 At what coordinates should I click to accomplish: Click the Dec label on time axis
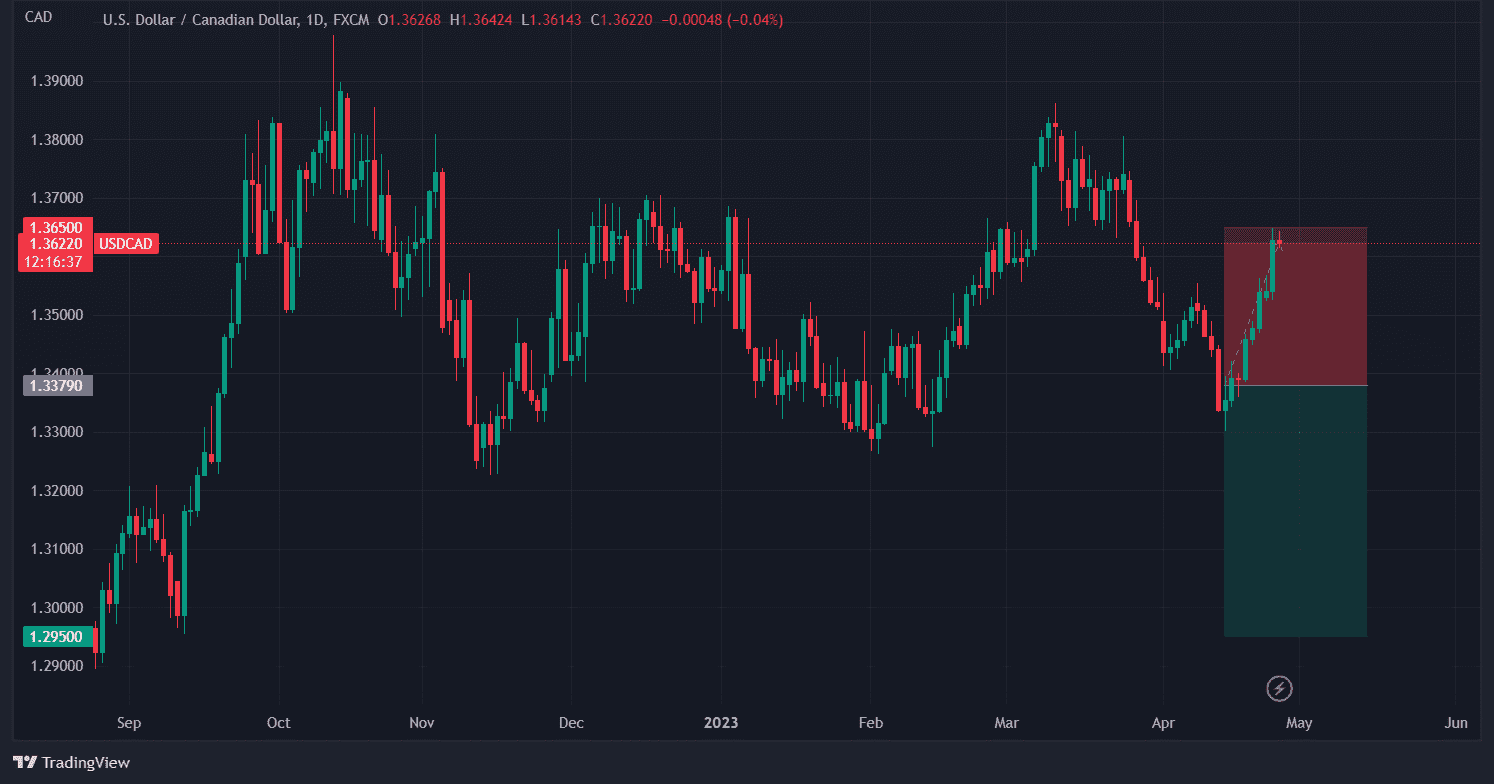(x=571, y=723)
